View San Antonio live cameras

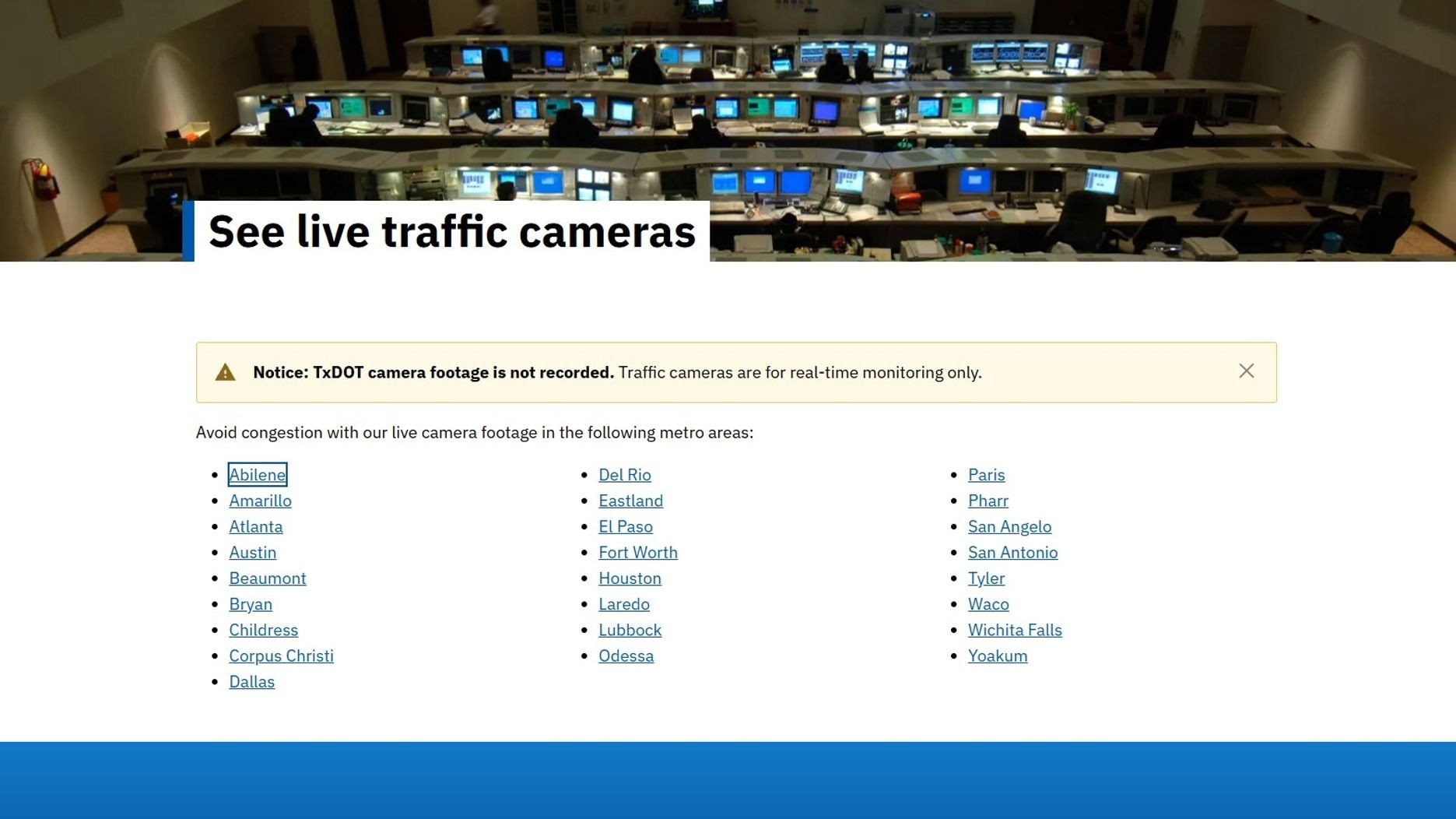(x=1012, y=553)
